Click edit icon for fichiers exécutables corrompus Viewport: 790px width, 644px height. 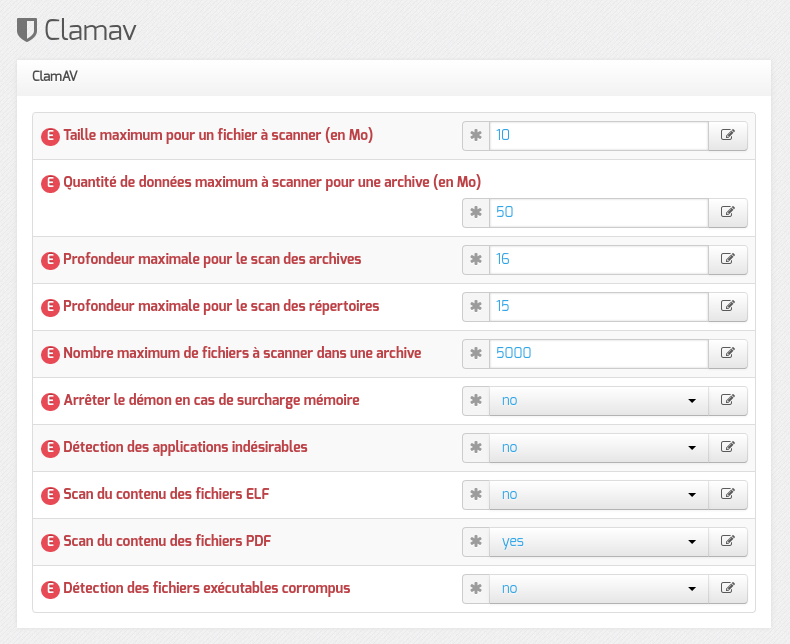[728, 589]
